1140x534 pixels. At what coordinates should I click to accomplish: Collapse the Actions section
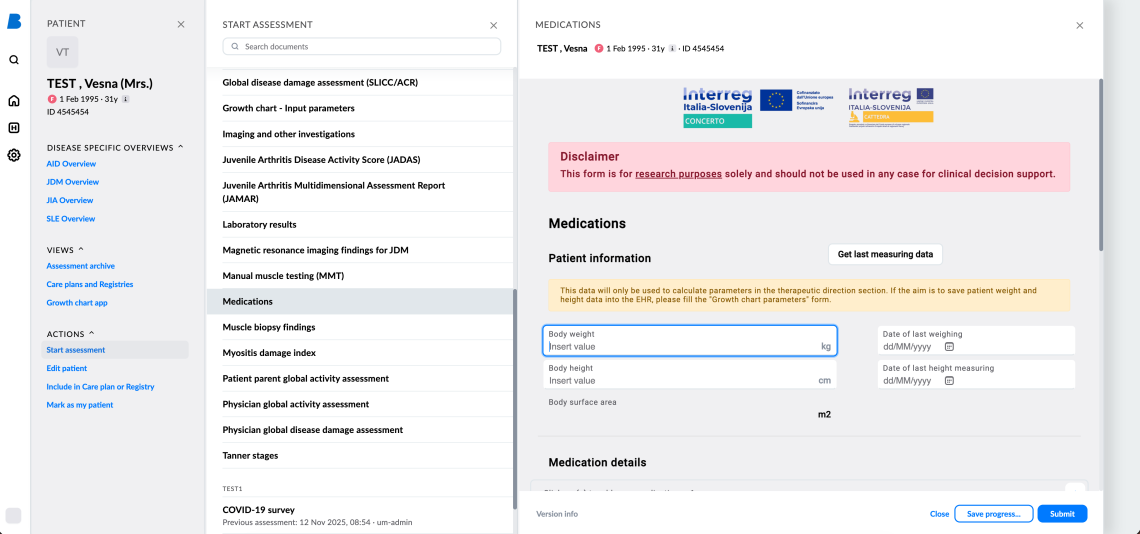point(91,334)
